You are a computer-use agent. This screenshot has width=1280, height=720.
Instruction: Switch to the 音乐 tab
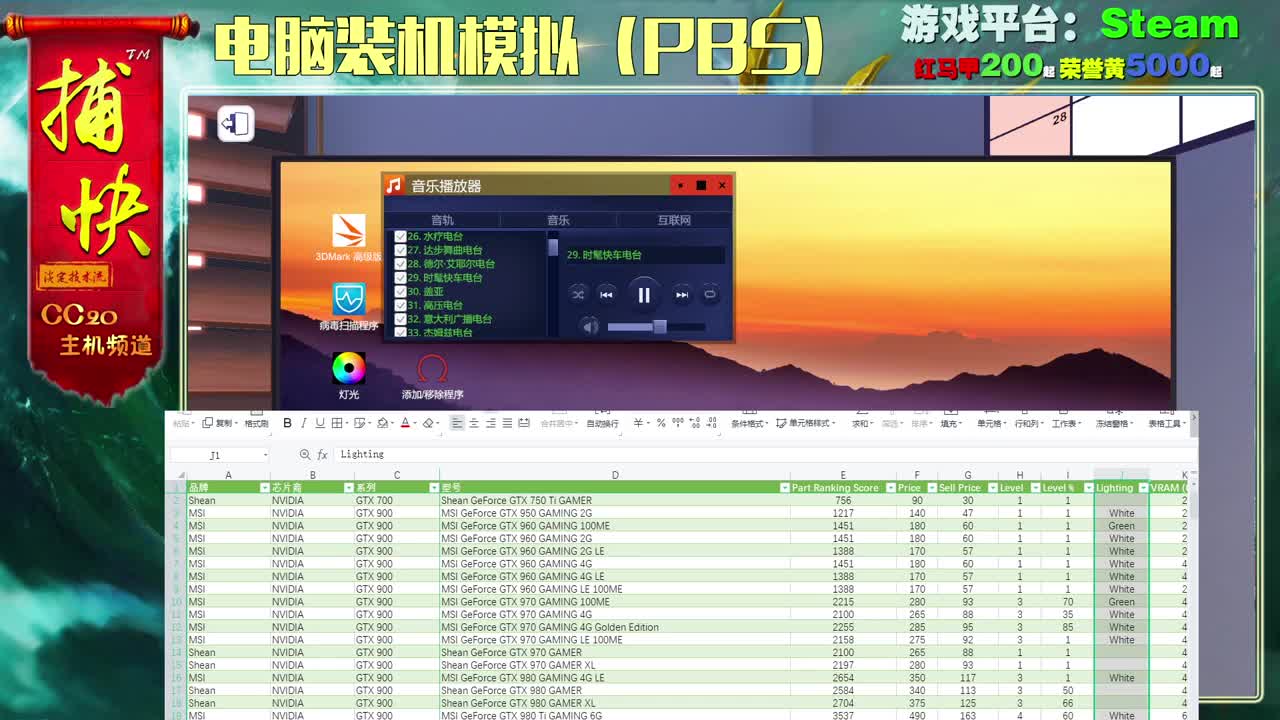(558, 220)
